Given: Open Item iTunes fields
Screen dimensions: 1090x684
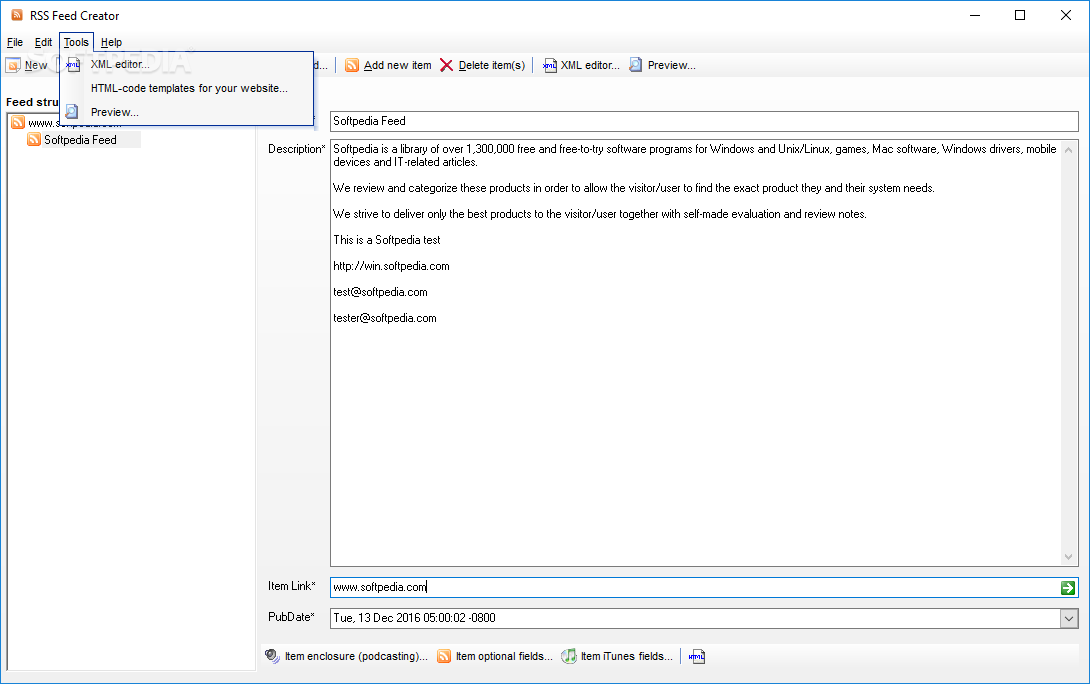Looking at the screenshot, I should pos(617,656).
